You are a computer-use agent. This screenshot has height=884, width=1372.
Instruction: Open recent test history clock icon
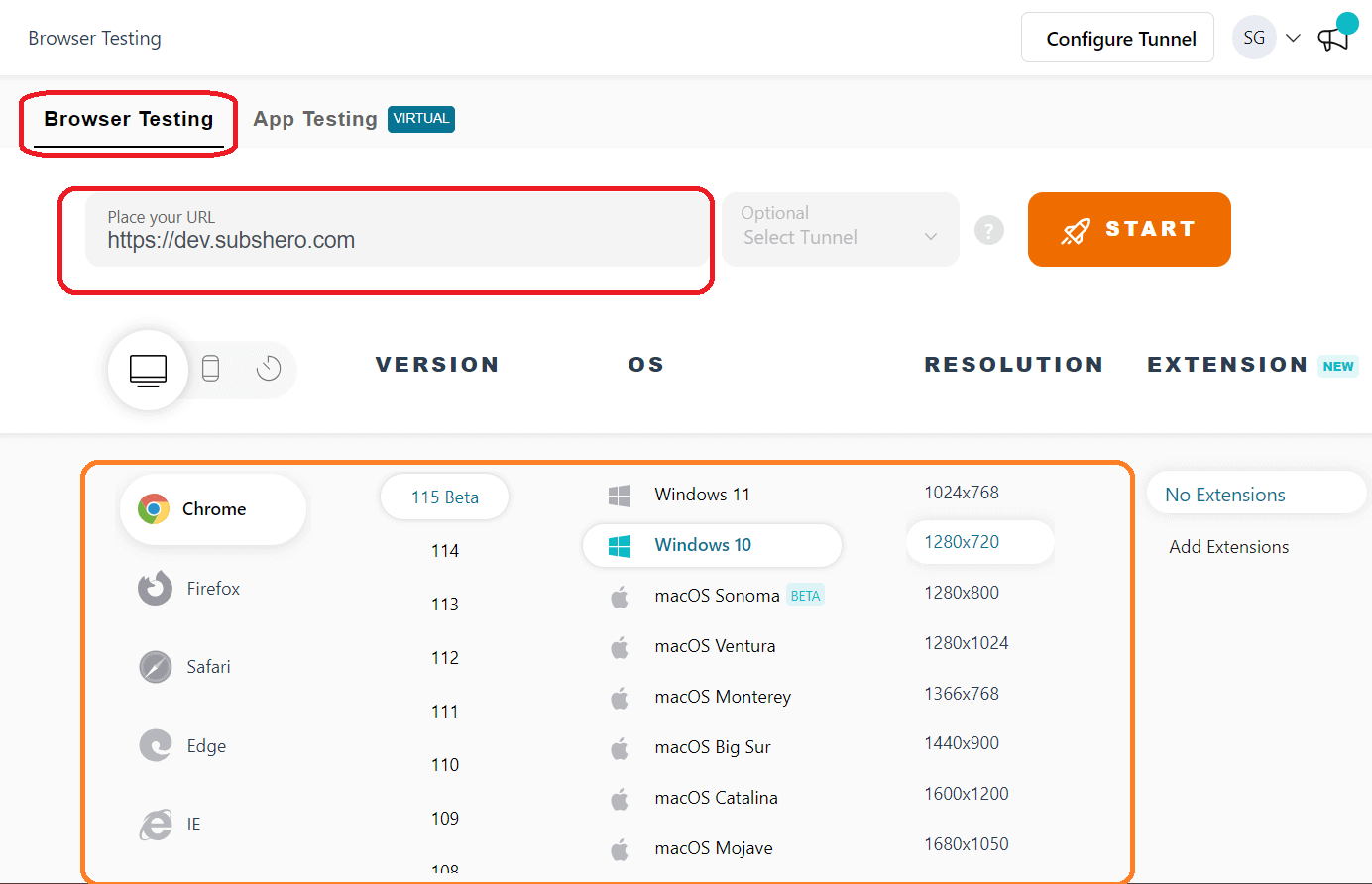point(268,369)
